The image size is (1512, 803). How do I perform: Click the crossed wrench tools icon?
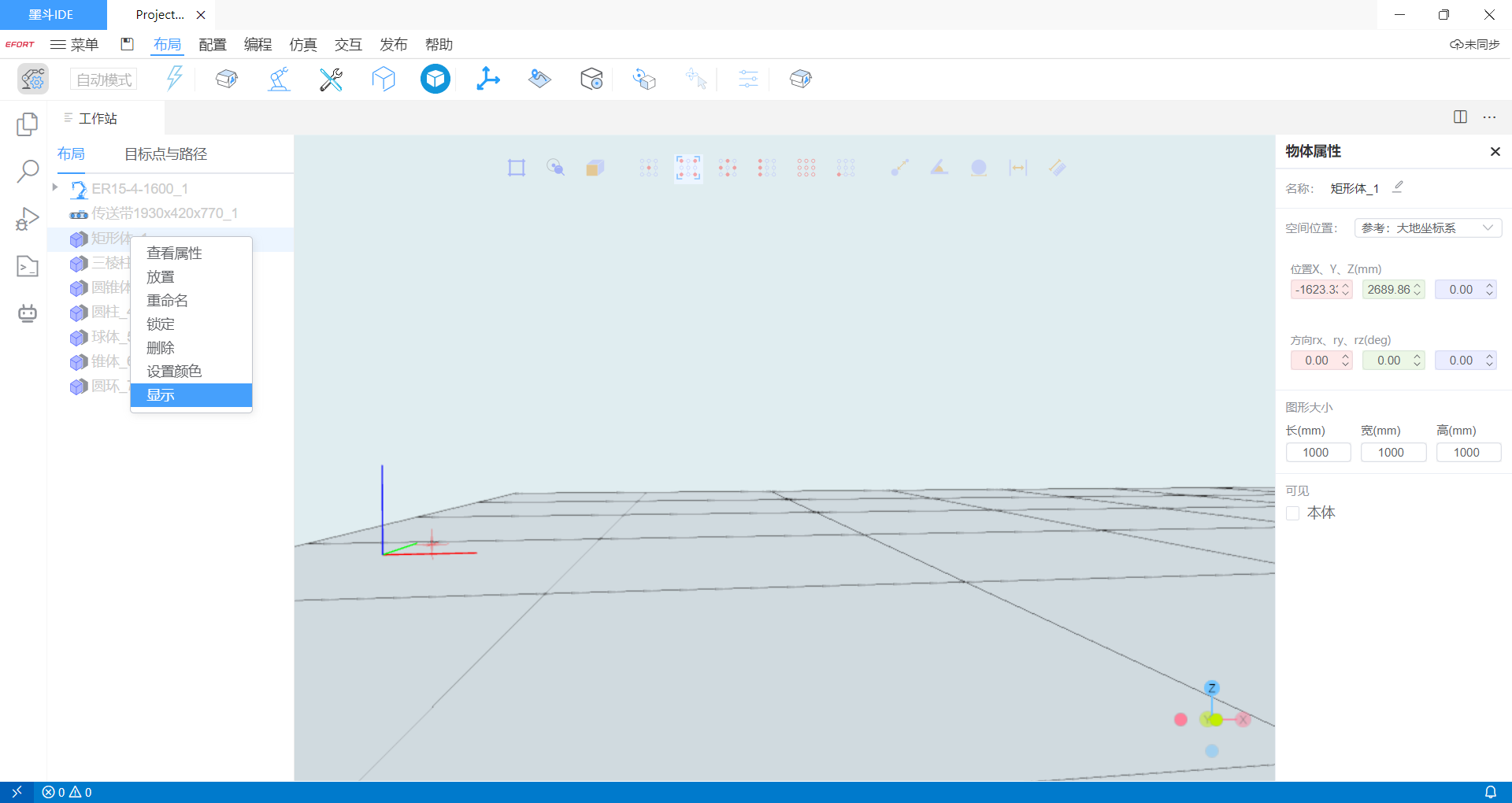pos(331,79)
